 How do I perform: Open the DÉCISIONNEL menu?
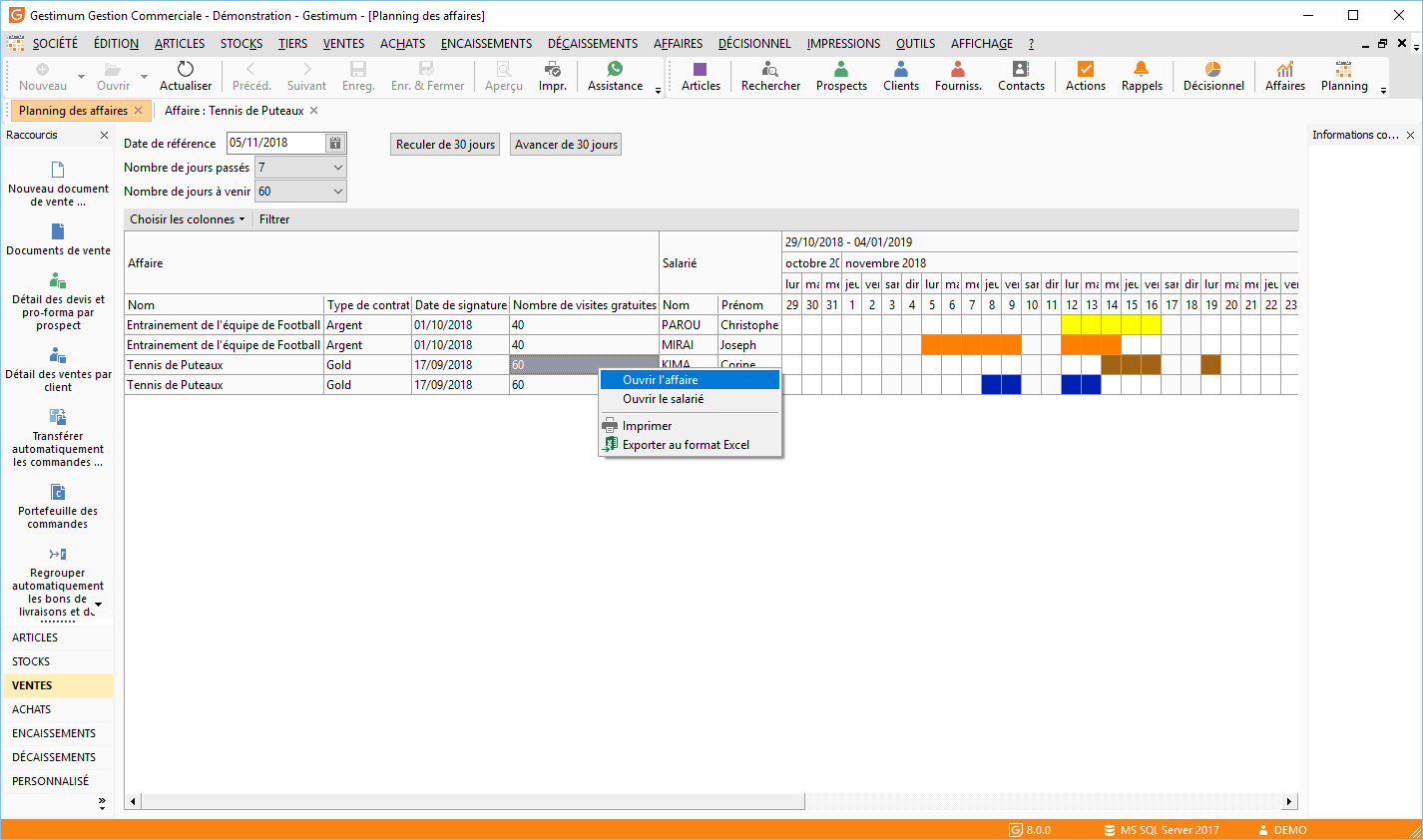coord(754,44)
